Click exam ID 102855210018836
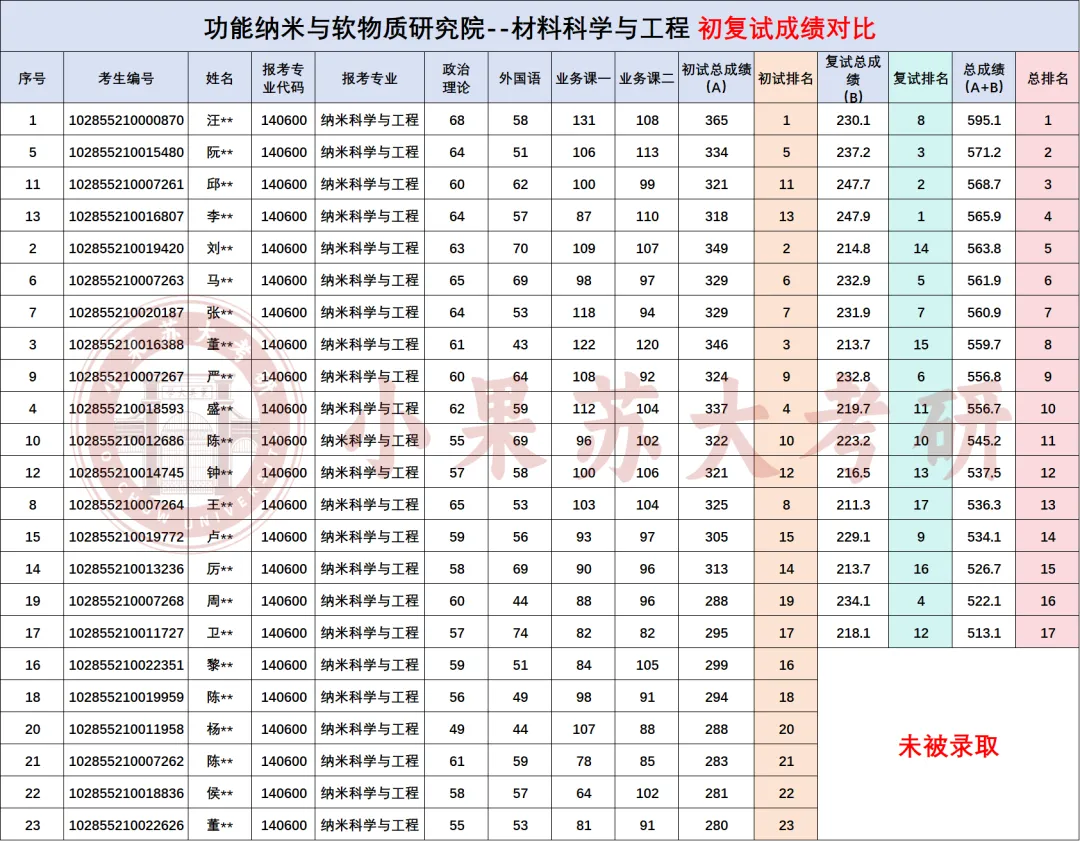The height and width of the screenshot is (841, 1080). click(126, 793)
